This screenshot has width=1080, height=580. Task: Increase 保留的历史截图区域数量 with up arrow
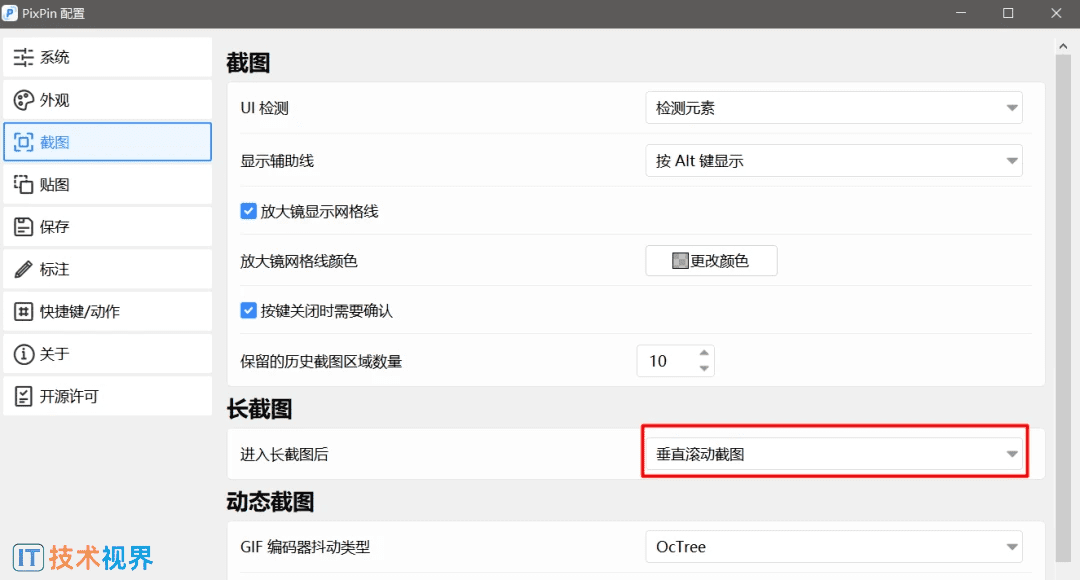(x=704, y=353)
